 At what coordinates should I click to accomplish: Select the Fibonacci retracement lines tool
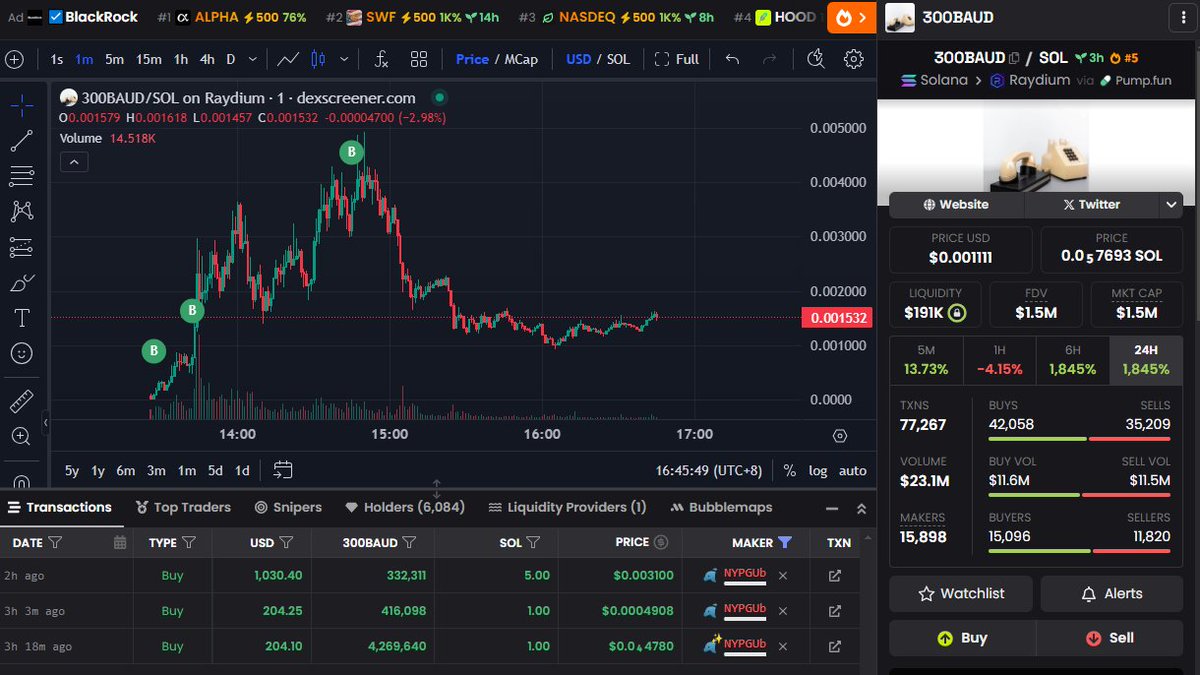click(21, 177)
